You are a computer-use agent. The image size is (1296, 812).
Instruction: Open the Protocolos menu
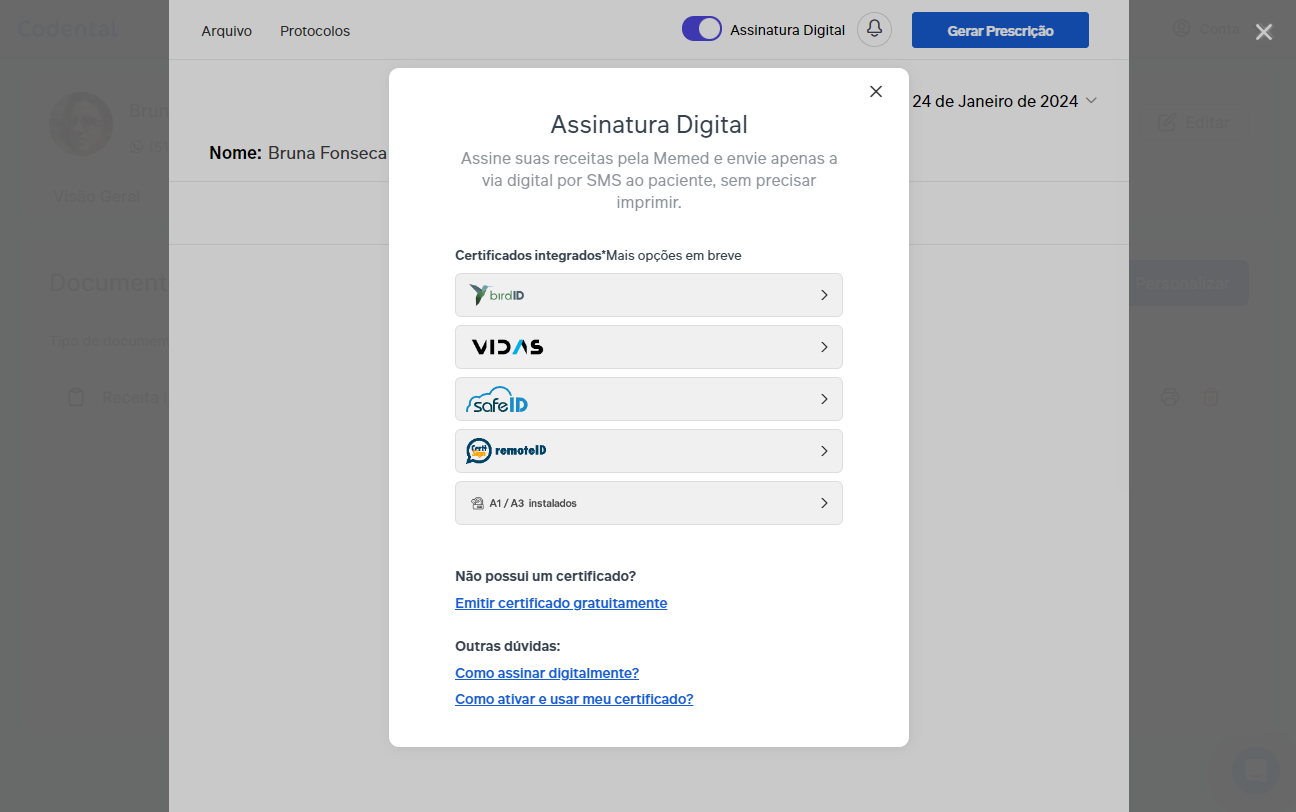point(315,31)
